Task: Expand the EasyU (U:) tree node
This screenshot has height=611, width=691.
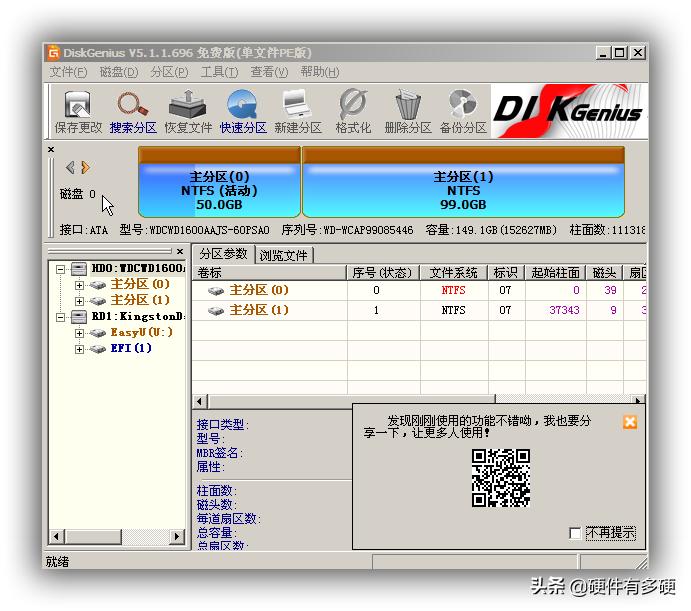Action: coord(80,333)
